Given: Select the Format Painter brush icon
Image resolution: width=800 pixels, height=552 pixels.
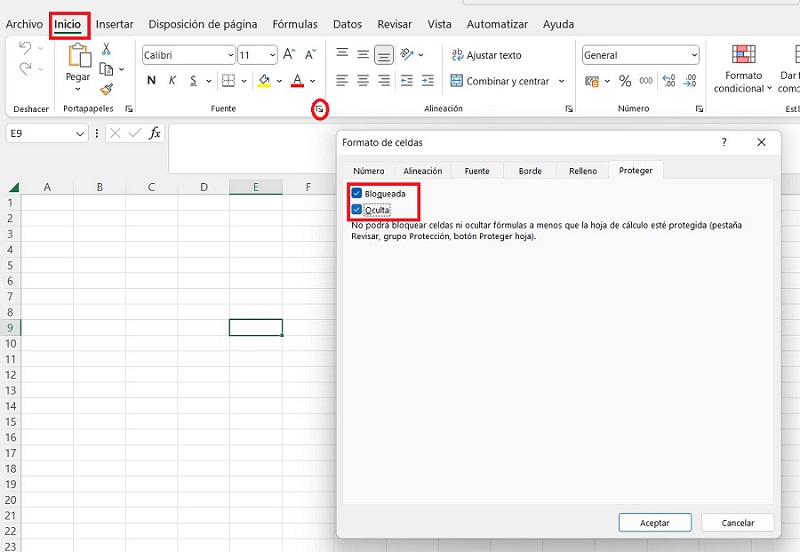Looking at the screenshot, I should 106,89.
